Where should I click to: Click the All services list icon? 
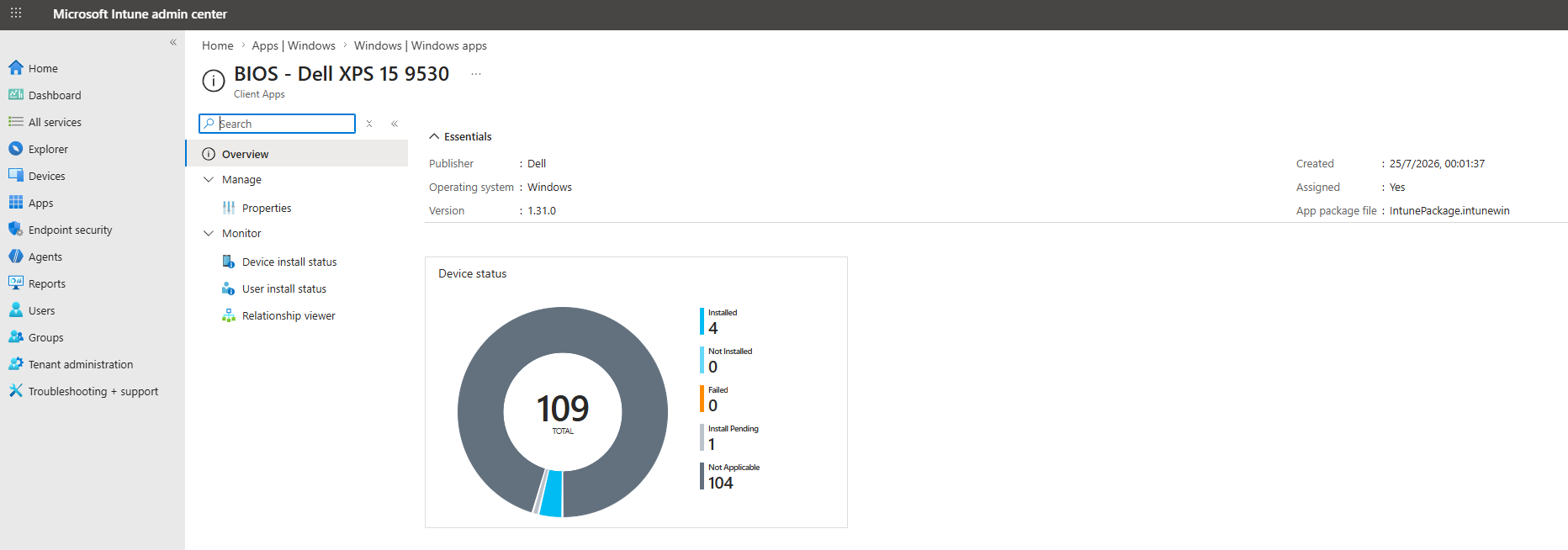coord(16,122)
